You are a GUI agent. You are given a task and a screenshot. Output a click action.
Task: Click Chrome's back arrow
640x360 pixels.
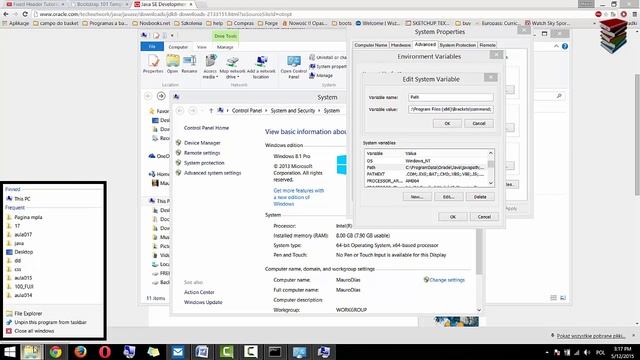pyautogui.click(x=6, y=14)
